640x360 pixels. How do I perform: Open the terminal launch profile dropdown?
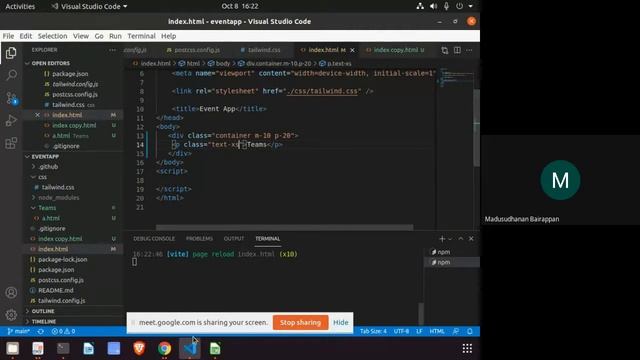point(450,239)
